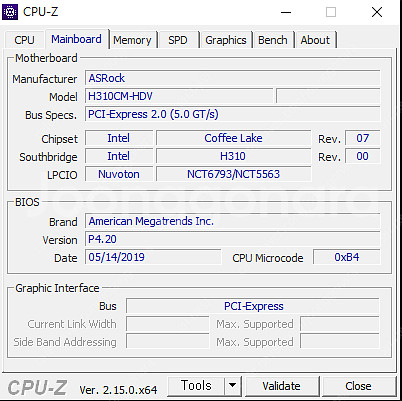Image resolution: width=402 pixels, height=401 pixels.
Task: Click the Current Link Width empty field
Action: tap(168, 324)
